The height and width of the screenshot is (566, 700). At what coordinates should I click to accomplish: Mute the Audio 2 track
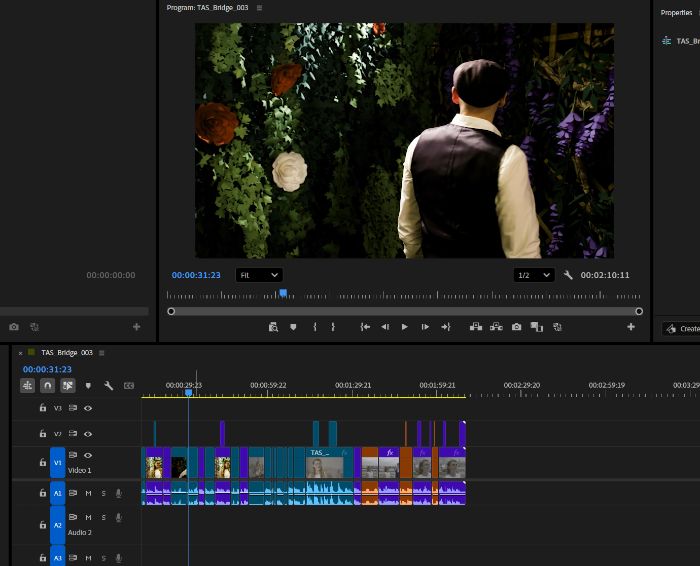[88, 517]
